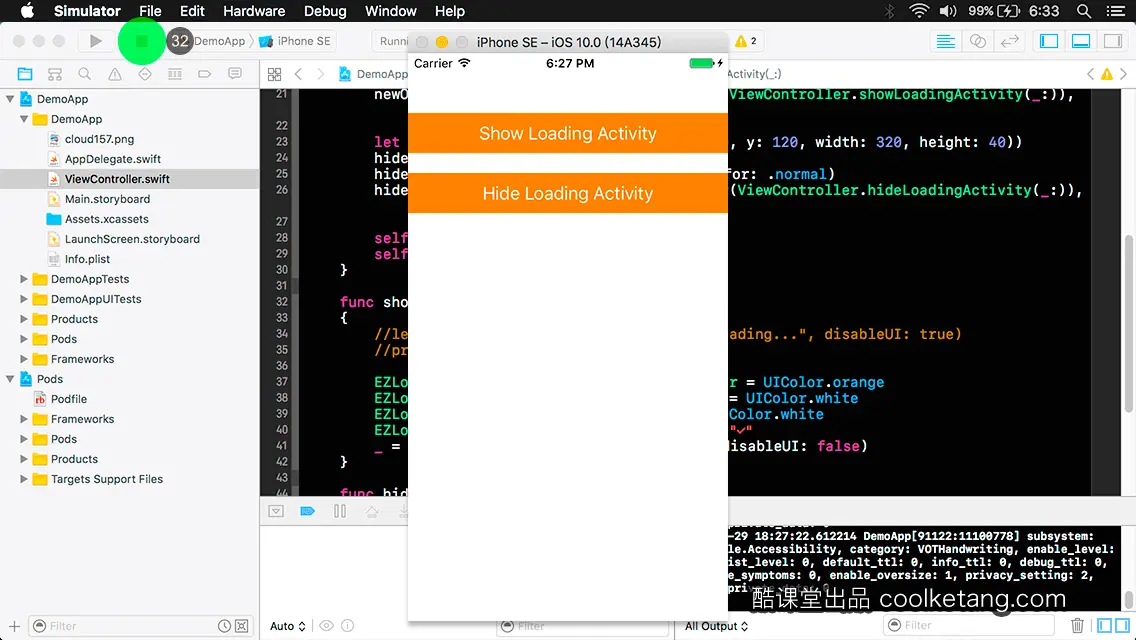The width and height of the screenshot is (1136, 640).
Task: Pause program execution in debug bar
Action: pyautogui.click(x=340, y=511)
